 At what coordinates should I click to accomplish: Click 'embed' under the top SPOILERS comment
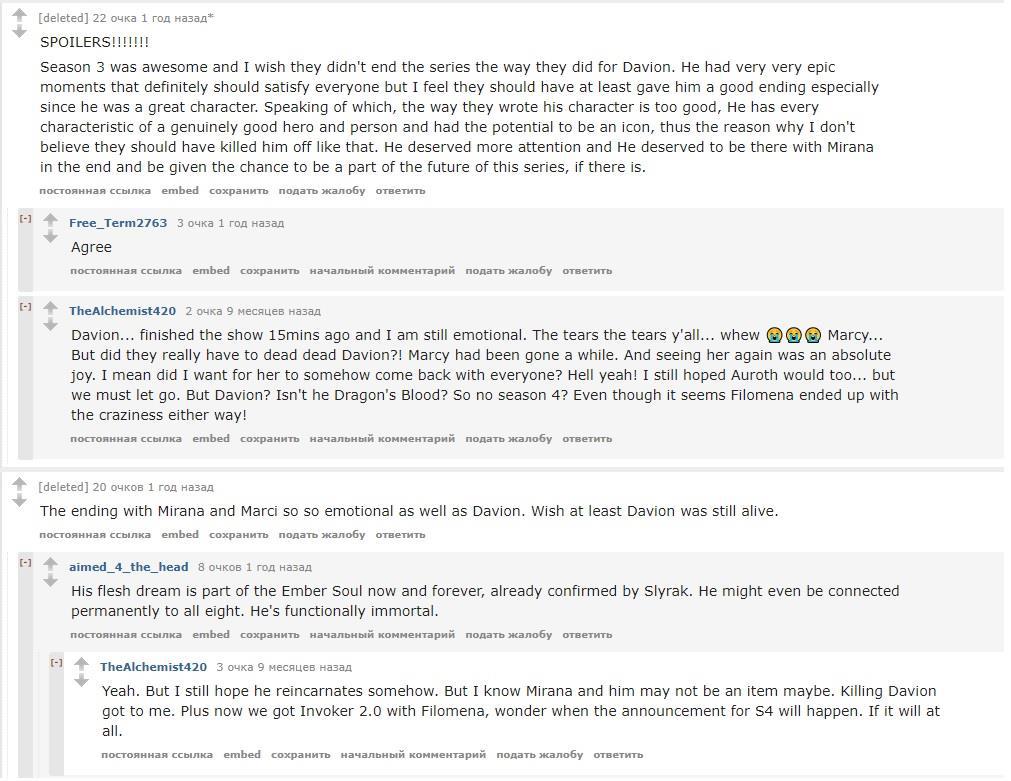click(x=180, y=191)
